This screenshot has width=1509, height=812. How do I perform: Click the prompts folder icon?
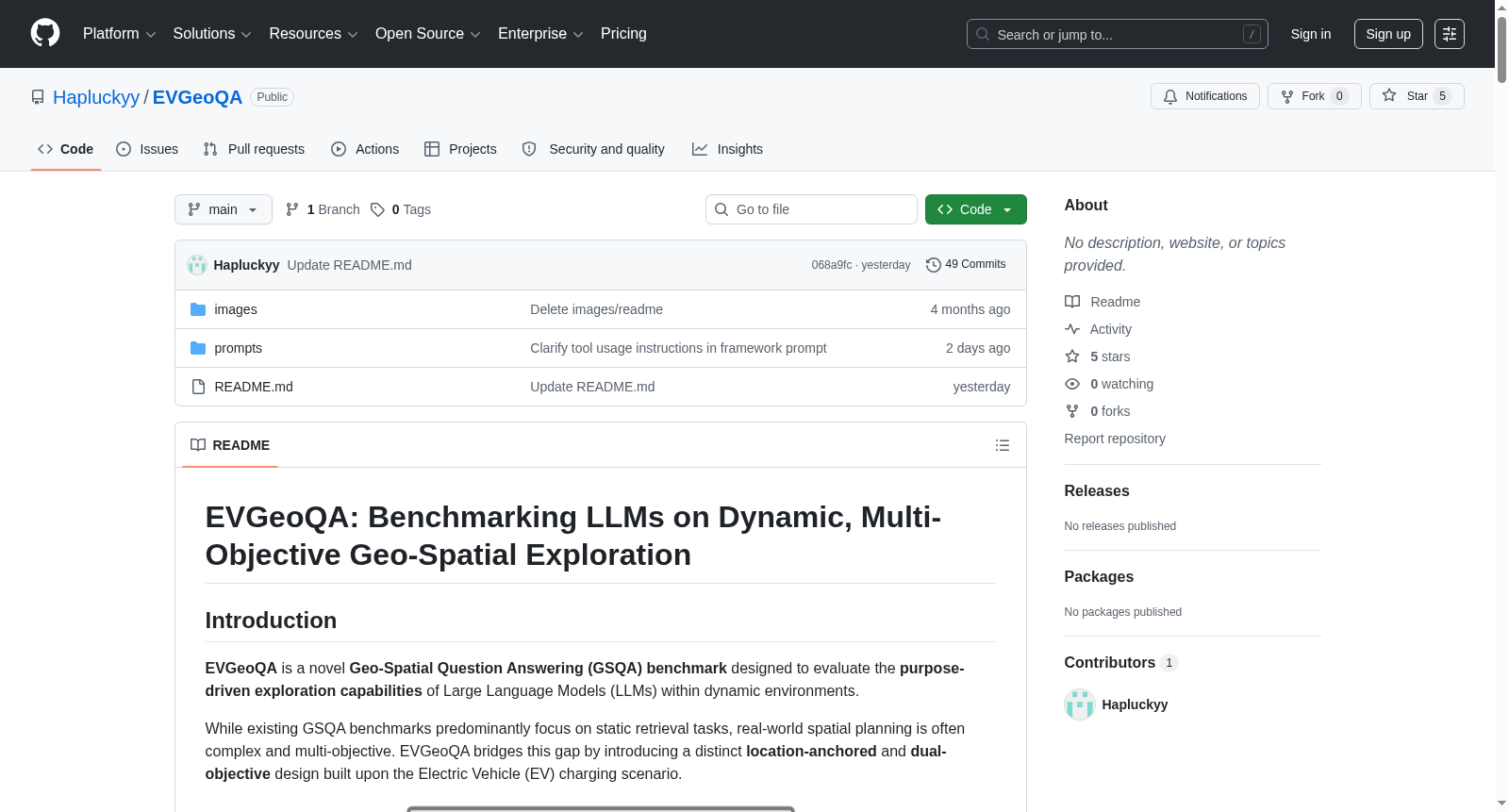[198, 348]
